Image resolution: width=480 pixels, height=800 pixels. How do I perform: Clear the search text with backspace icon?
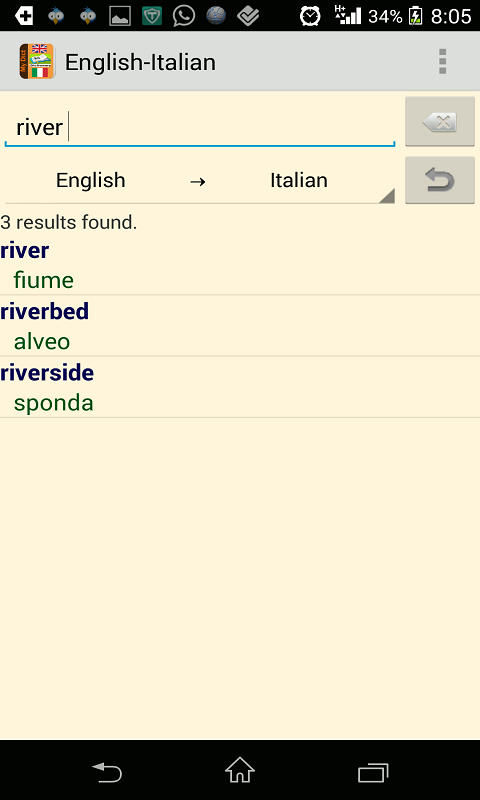coord(440,122)
